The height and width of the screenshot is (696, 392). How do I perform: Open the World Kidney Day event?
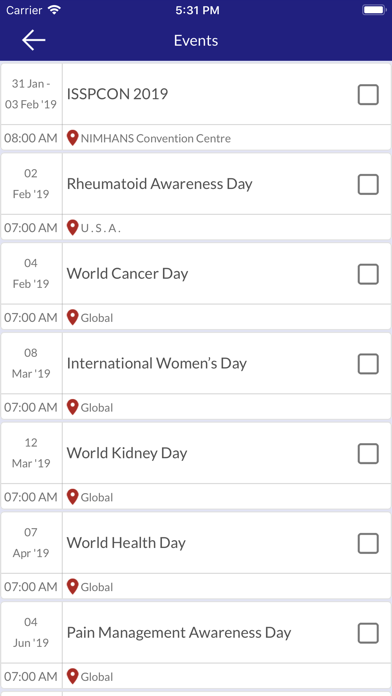pyautogui.click(x=127, y=453)
